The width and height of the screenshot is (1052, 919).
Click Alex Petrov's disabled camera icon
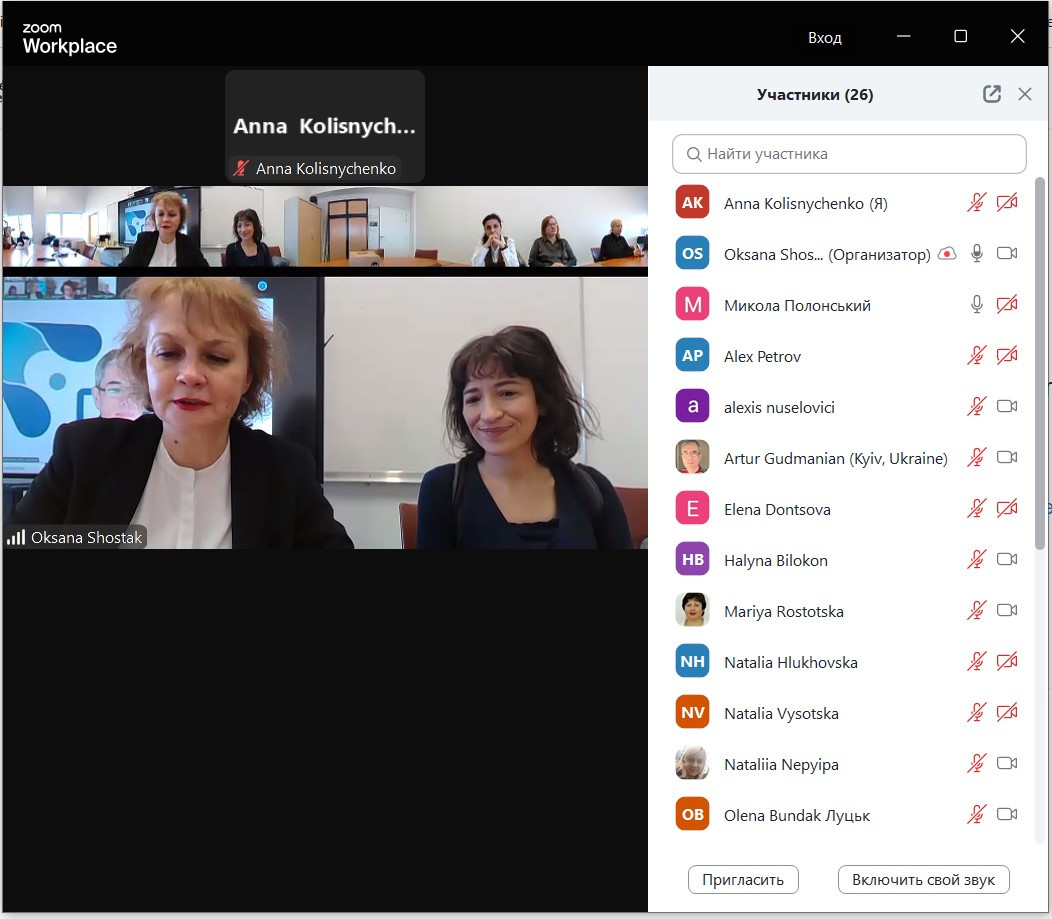(x=1006, y=356)
